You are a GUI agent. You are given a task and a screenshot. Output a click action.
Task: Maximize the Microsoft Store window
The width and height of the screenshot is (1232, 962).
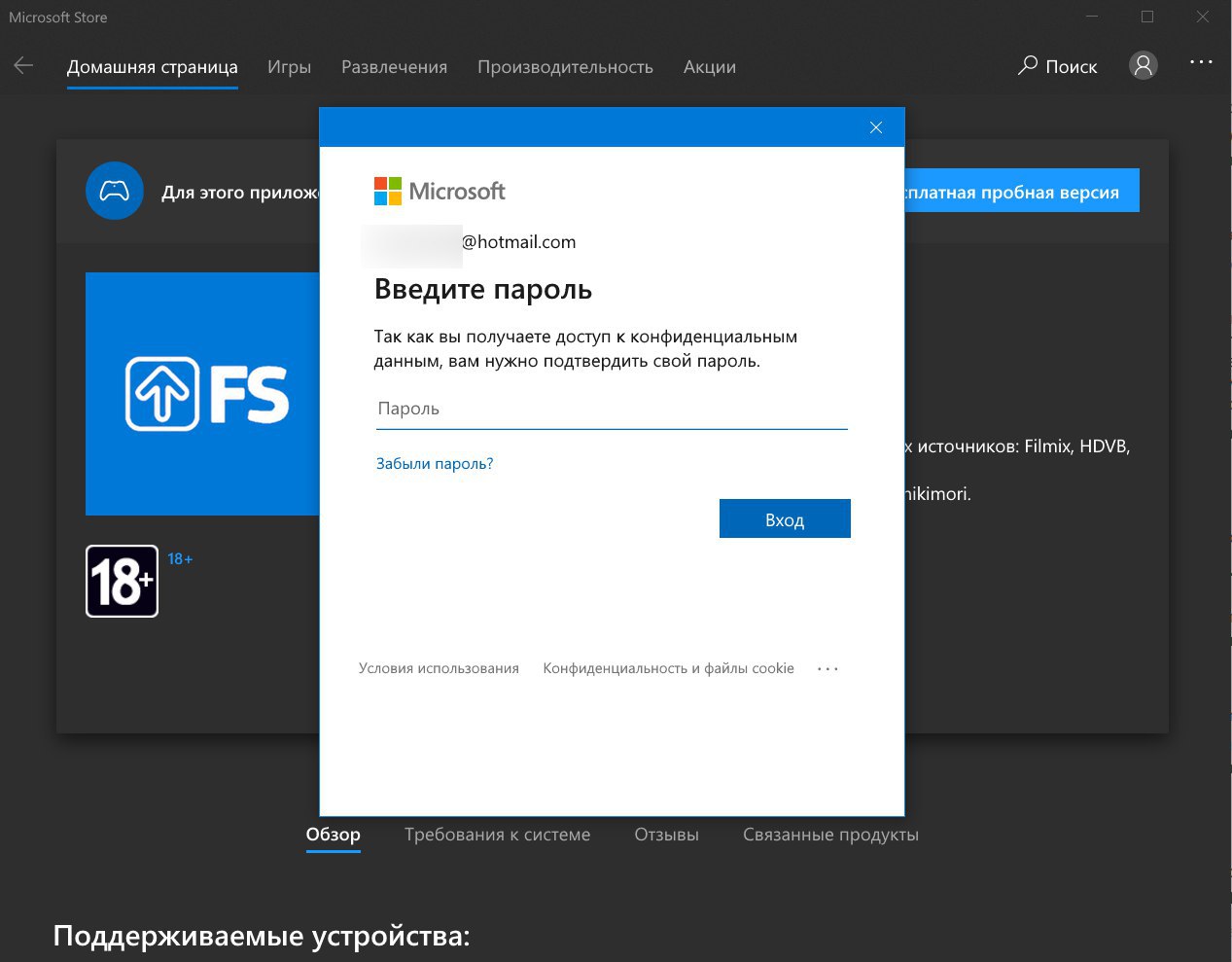tap(1147, 17)
